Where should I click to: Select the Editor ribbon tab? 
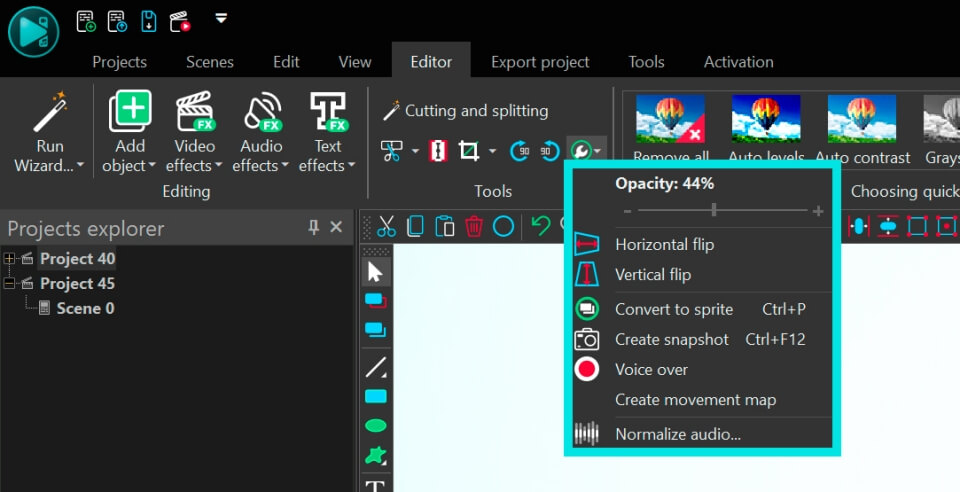pos(431,62)
